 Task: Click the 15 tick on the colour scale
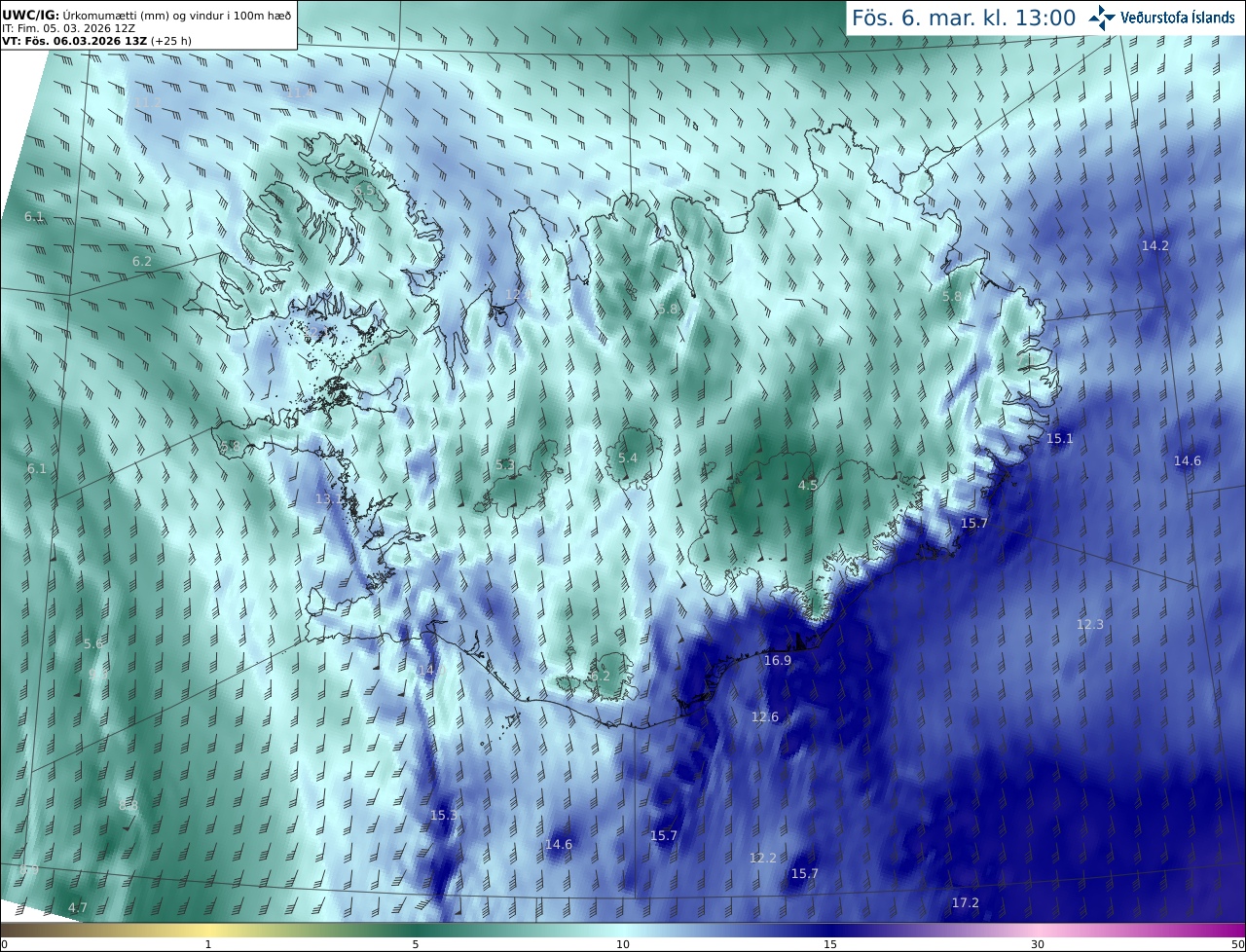coord(829,944)
